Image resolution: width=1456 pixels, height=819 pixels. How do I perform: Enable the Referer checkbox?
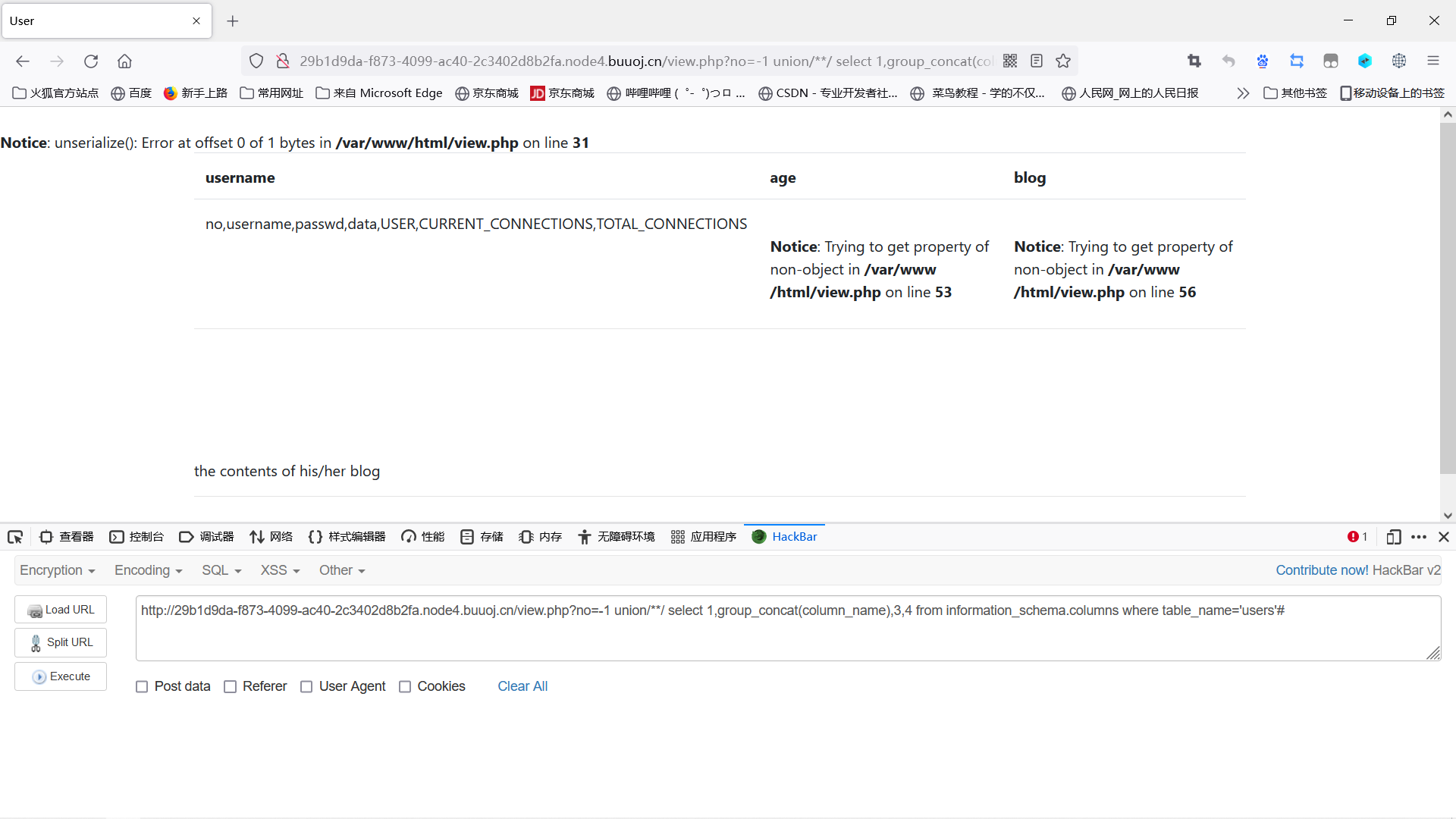pos(231,687)
